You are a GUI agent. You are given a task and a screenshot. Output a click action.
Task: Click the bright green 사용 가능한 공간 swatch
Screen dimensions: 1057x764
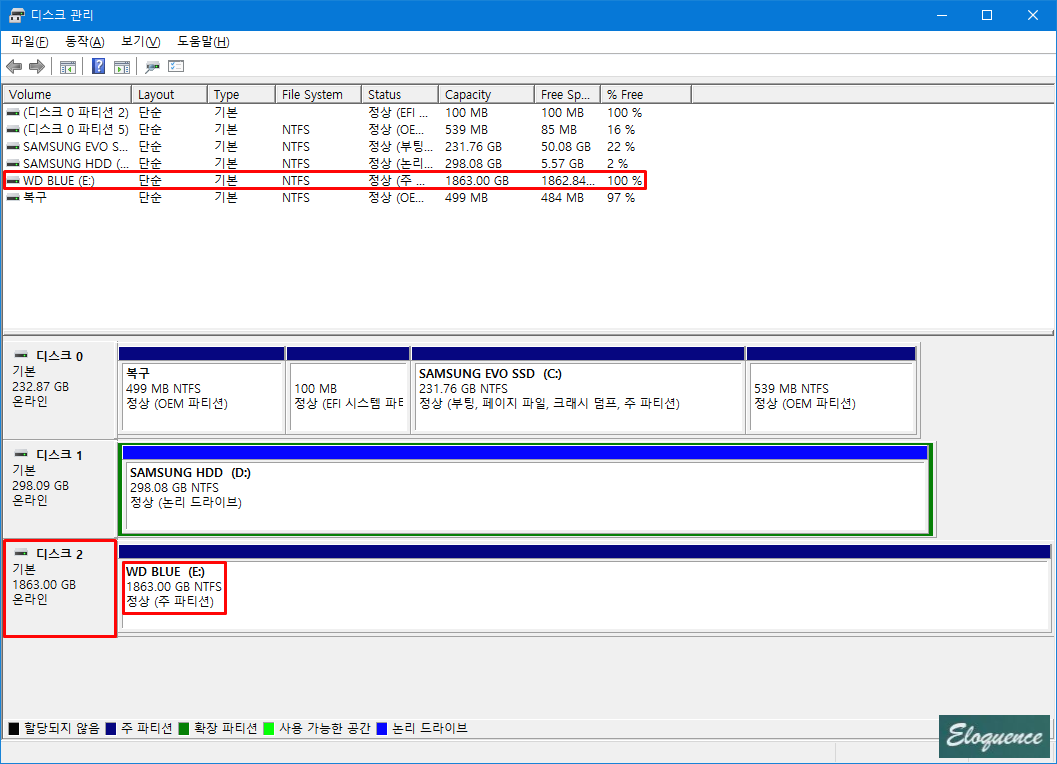pos(268,729)
